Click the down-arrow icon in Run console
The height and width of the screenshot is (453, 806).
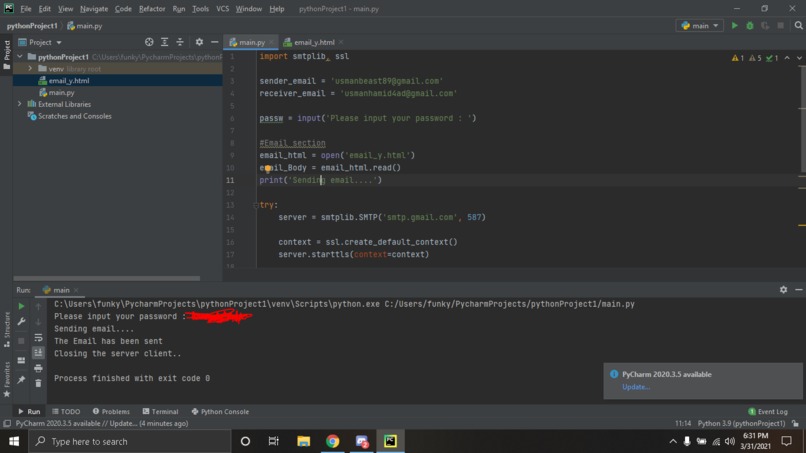tap(38, 321)
